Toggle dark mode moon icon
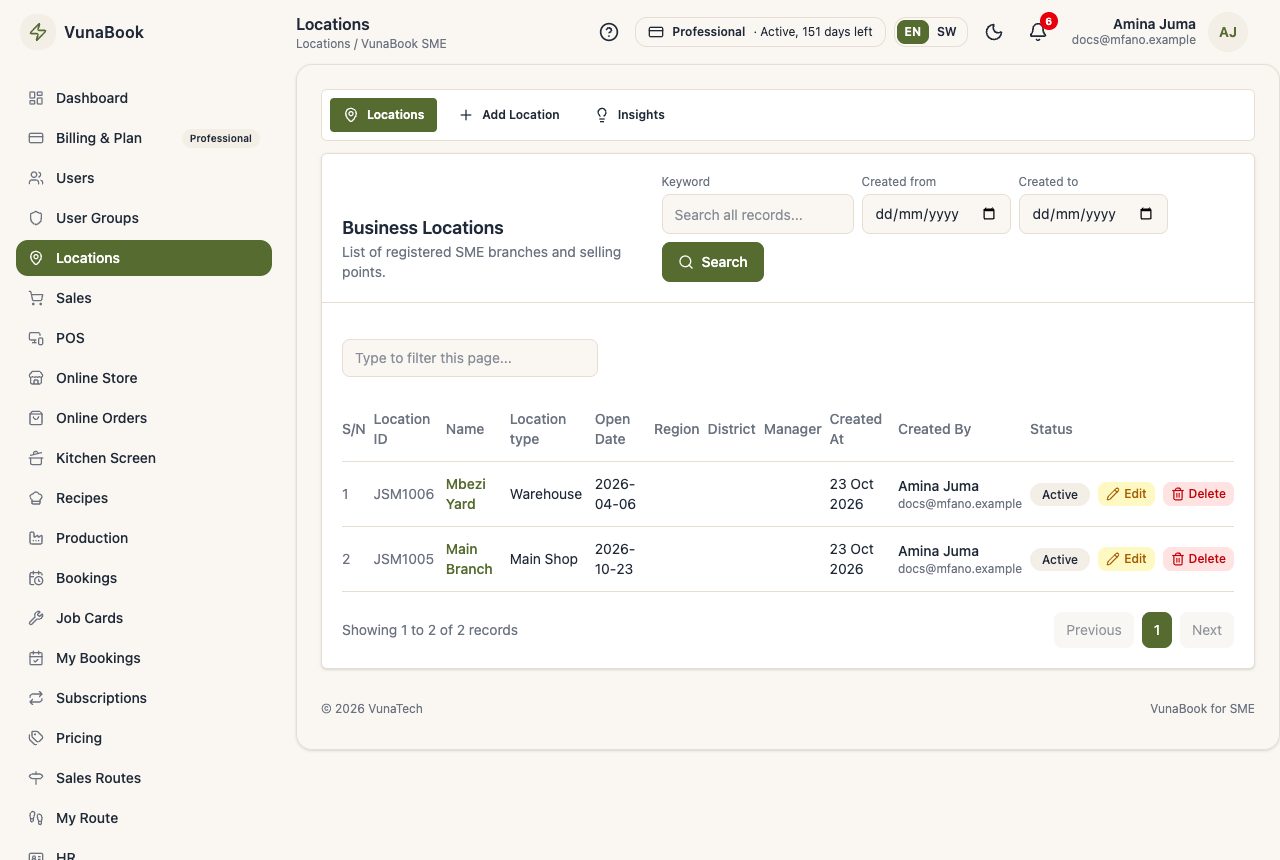 click(x=994, y=32)
